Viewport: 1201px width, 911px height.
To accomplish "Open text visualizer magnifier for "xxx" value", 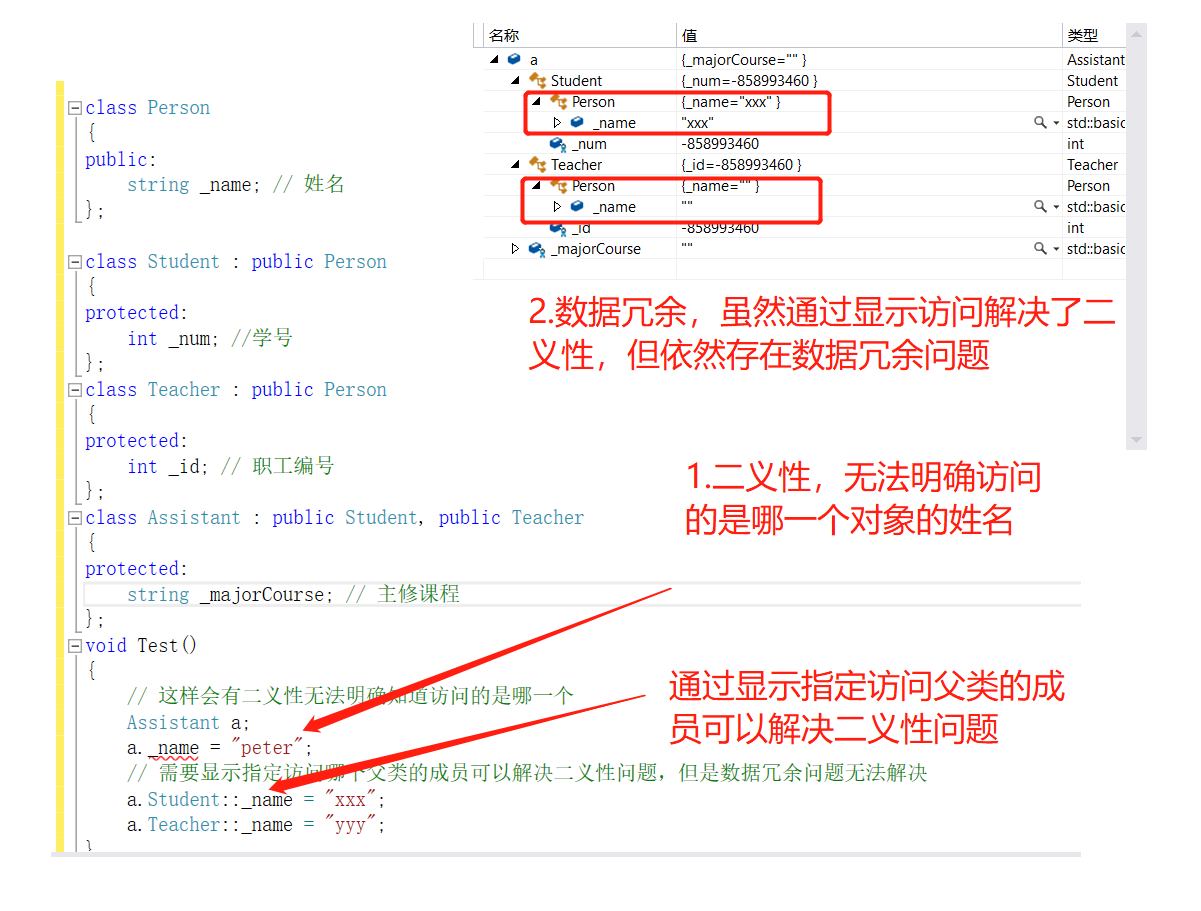I will coord(1040,123).
